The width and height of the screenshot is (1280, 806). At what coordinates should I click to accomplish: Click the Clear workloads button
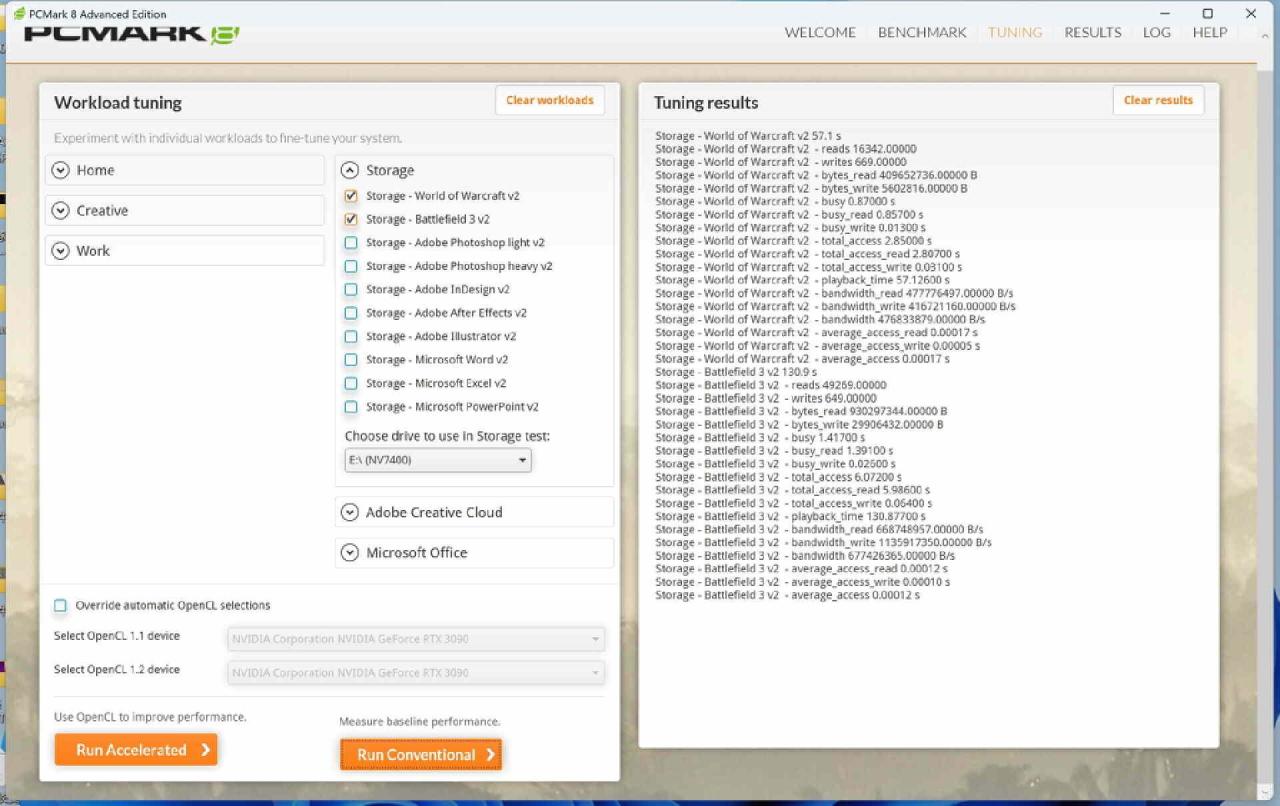click(x=550, y=100)
